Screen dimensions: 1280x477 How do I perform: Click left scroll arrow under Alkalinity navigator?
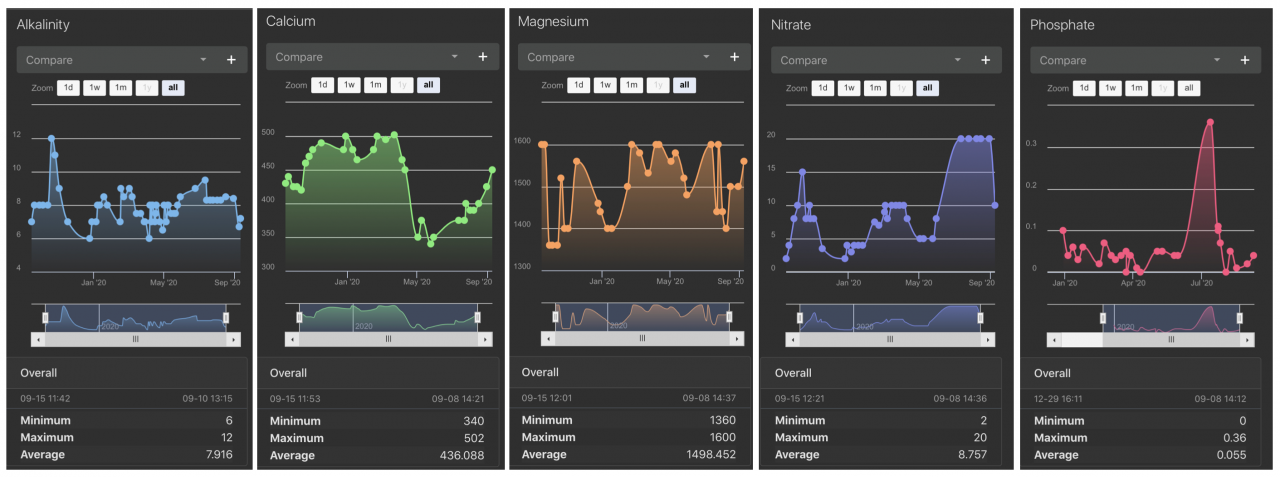pos(38,340)
